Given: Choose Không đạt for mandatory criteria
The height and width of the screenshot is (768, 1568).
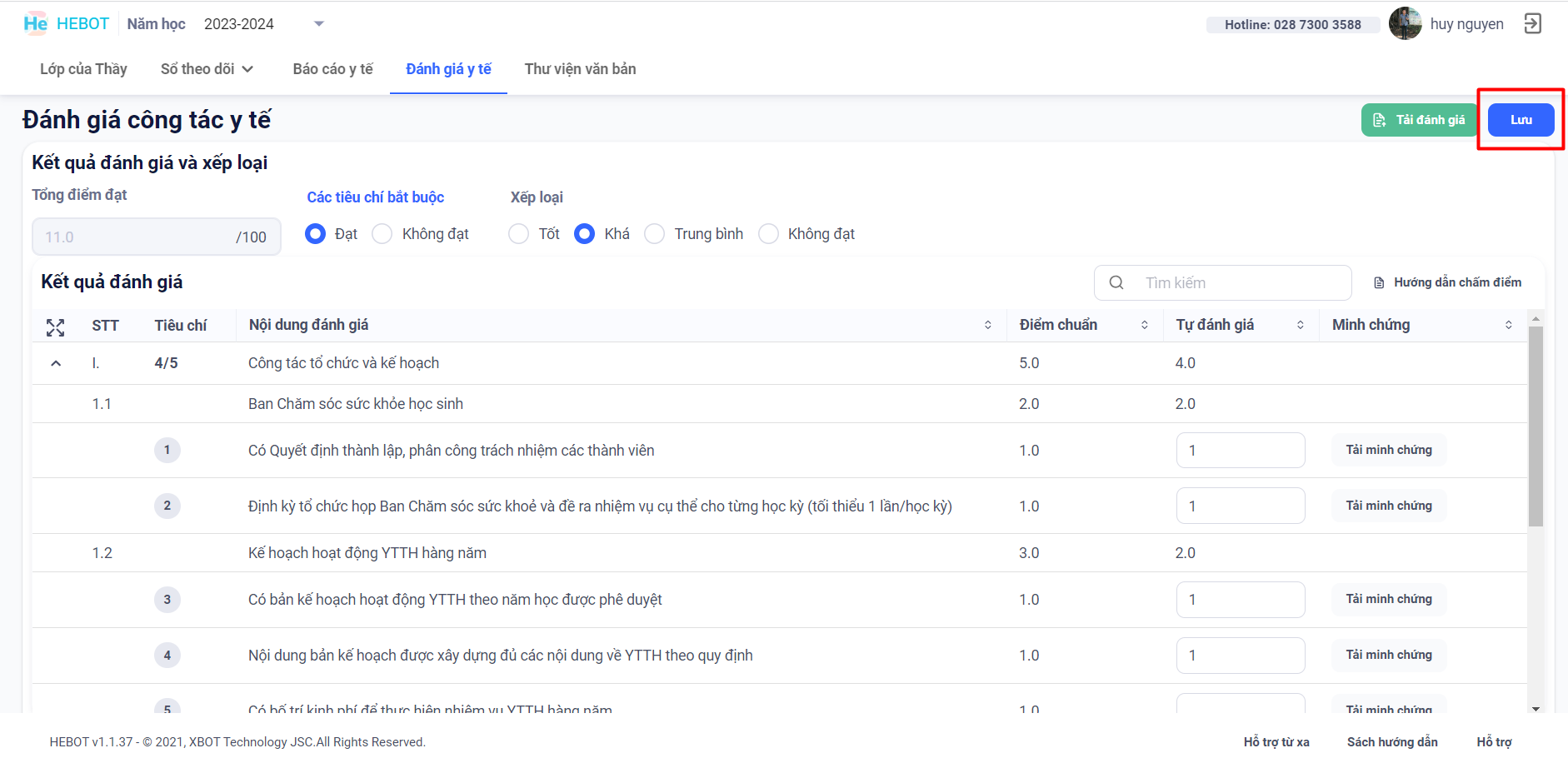Looking at the screenshot, I should (382, 234).
